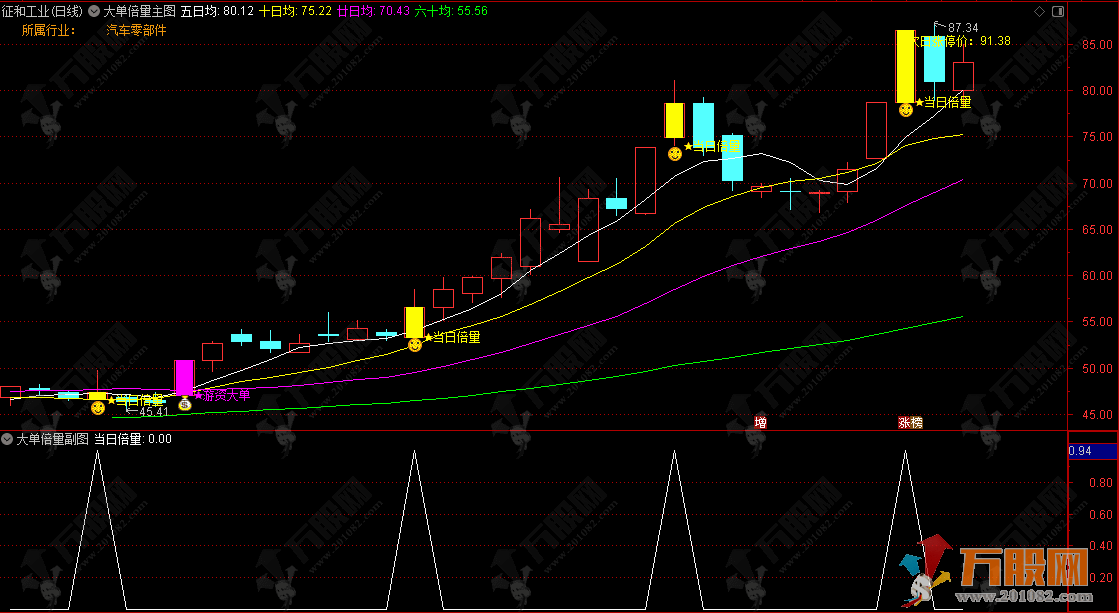Click the 增 event marker on the timeline
Screen dimensions: 1119x613
coord(760,423)
